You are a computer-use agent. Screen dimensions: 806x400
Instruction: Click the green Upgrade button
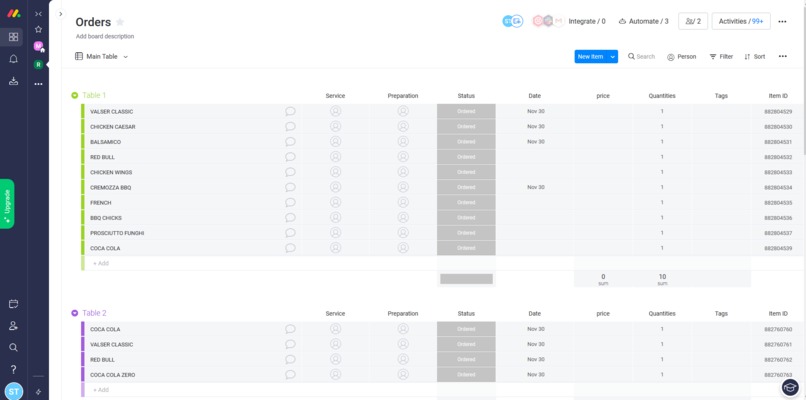coord(7,204)
